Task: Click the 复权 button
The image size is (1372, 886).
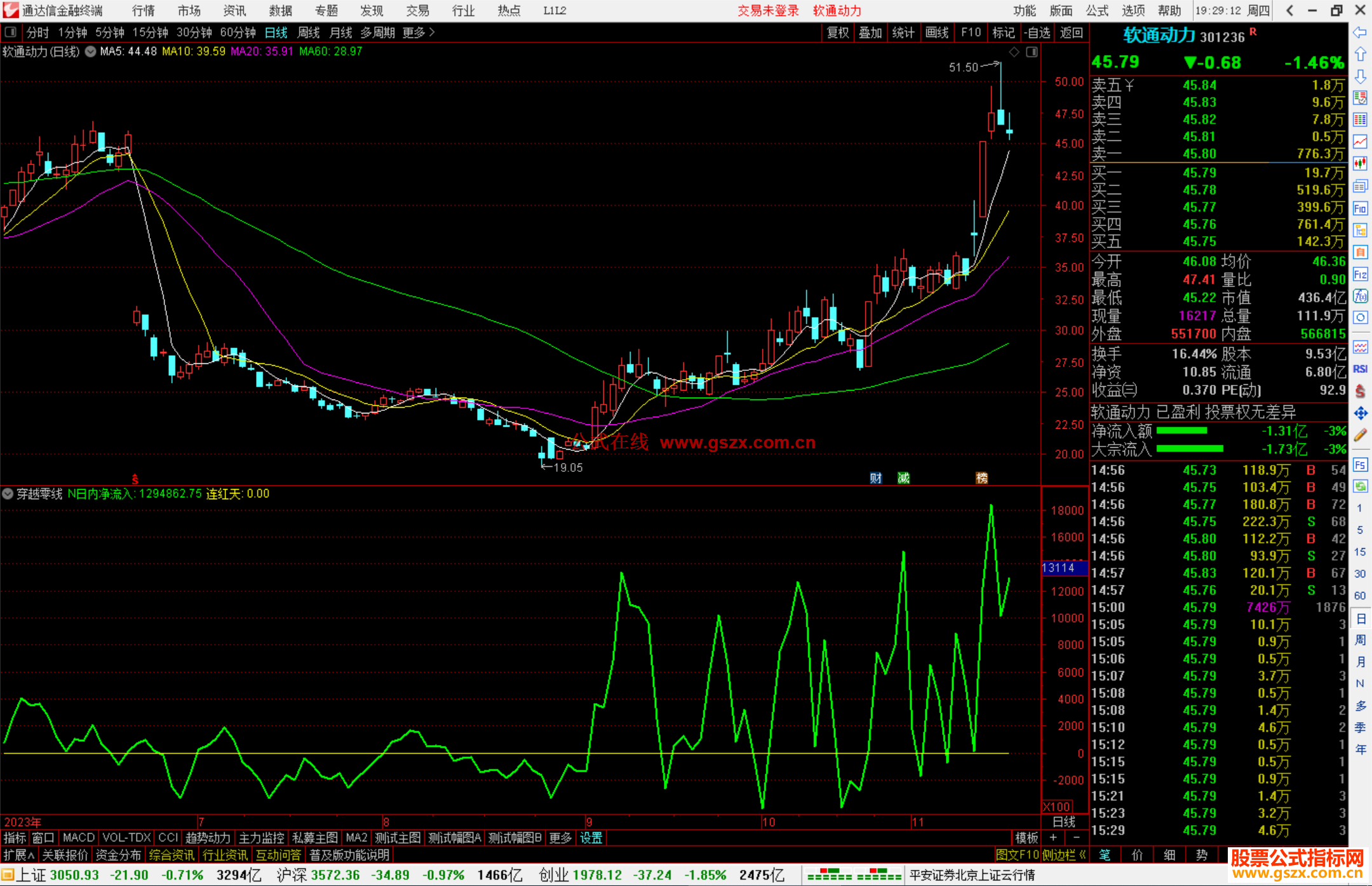Action: click(x=838, y=32)
